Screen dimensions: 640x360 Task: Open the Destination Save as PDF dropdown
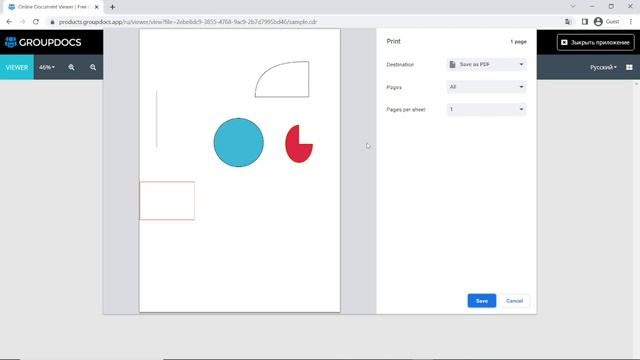click(486, 64)
